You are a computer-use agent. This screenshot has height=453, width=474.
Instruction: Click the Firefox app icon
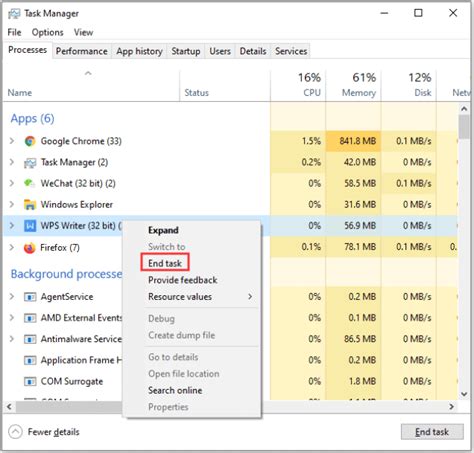(30, 248)
